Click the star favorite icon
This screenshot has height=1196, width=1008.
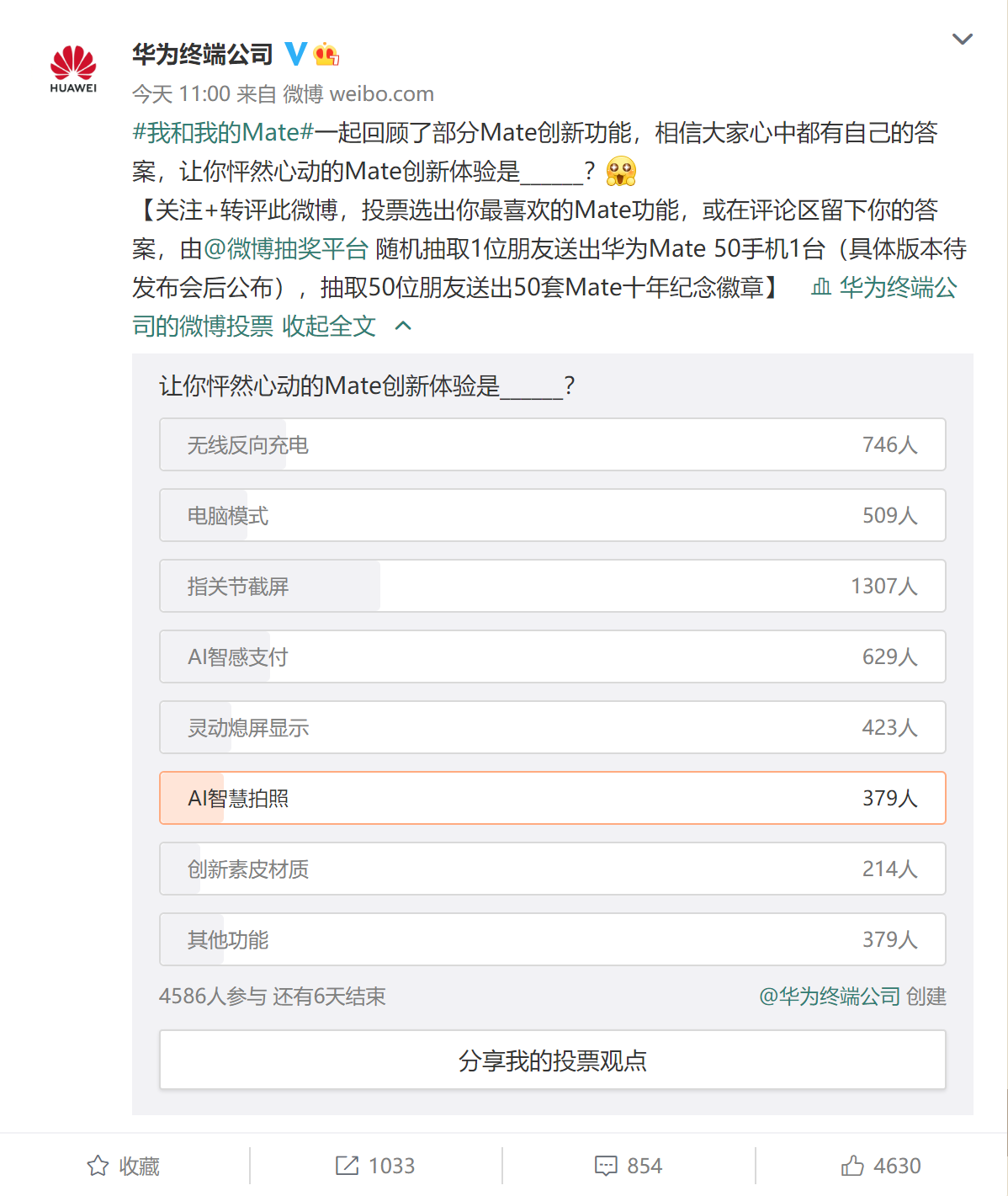[98, 1166]
